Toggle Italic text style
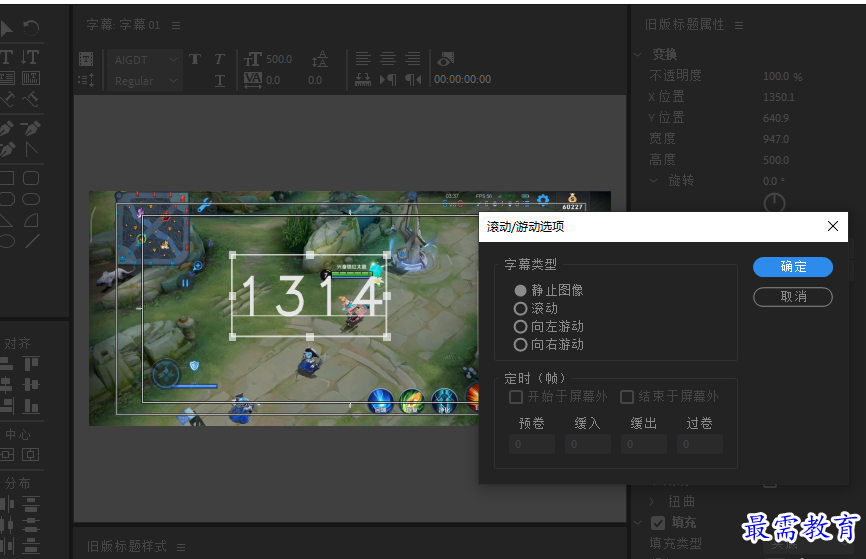The height and width of the screenshot is (559, 866). [x=219, y=59]
